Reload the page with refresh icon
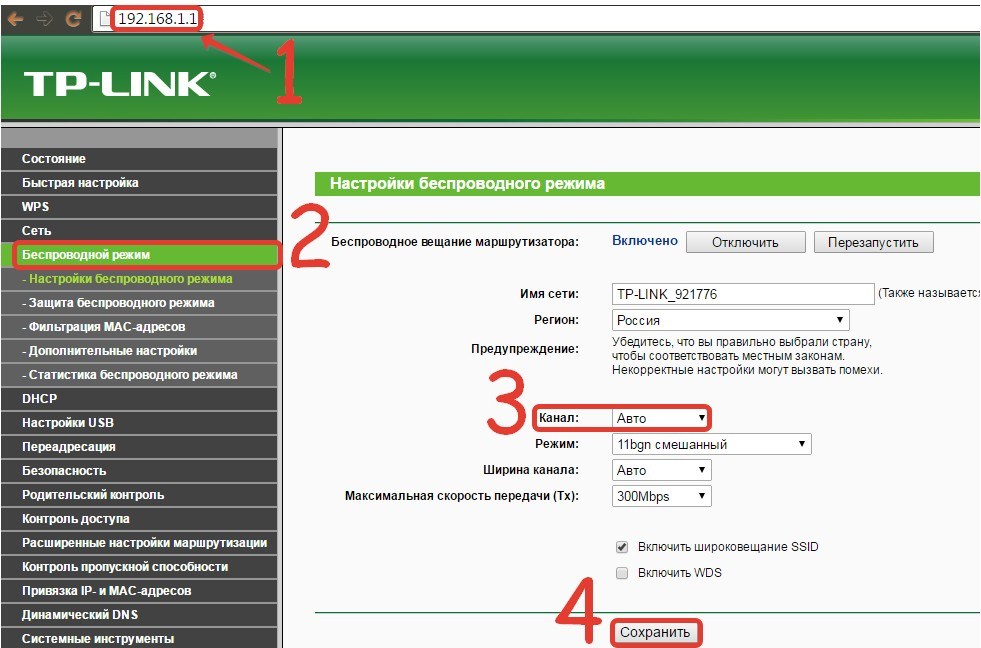Image resolution: width=981 pixels, height=648 pixels. [x=73, y=19]
